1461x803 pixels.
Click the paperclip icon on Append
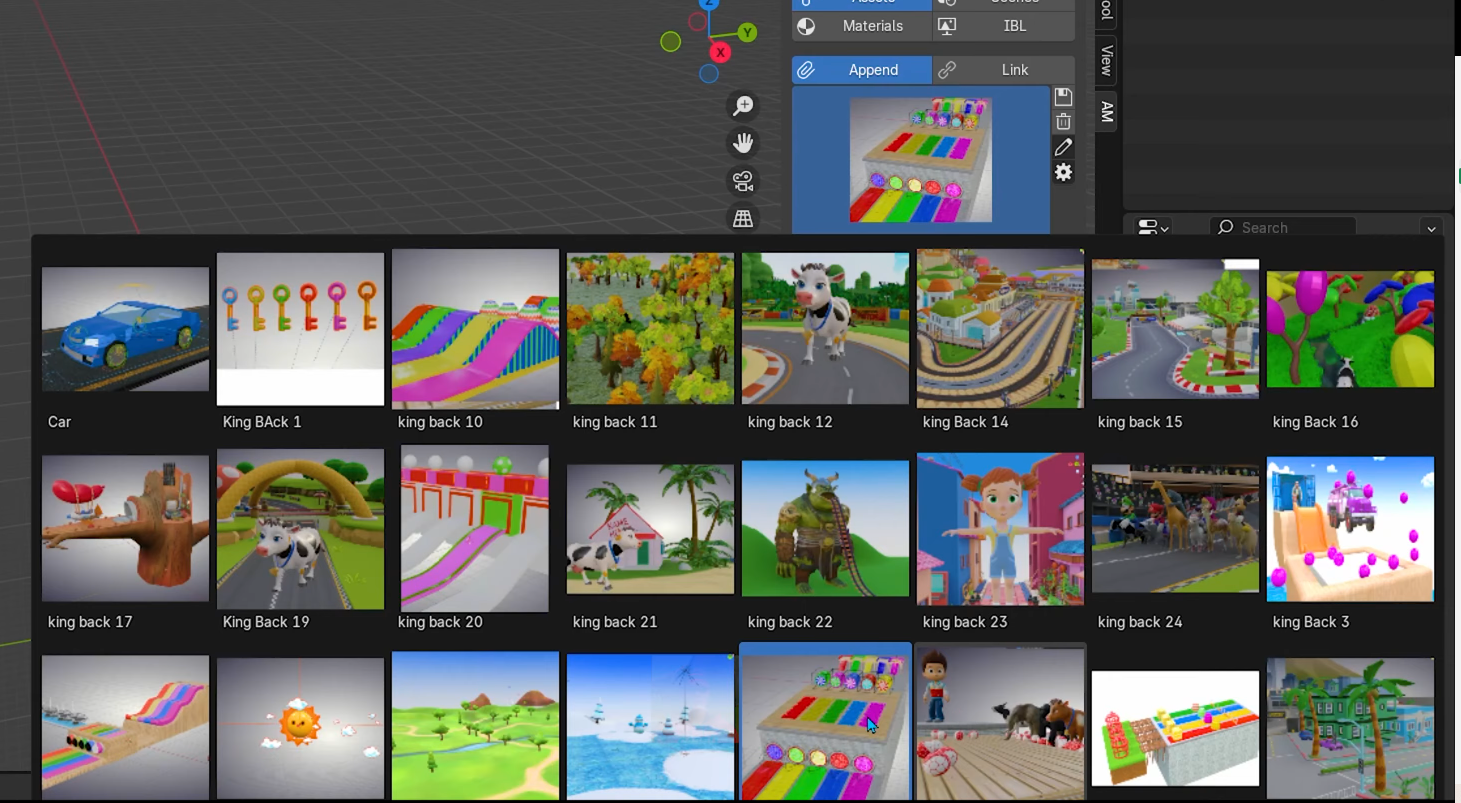(806, 70)
